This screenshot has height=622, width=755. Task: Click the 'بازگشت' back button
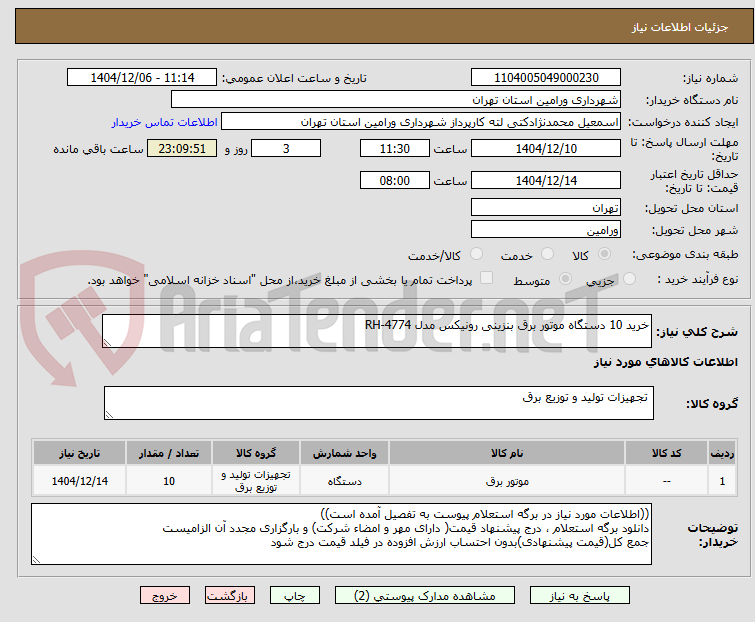pos(230,596)
